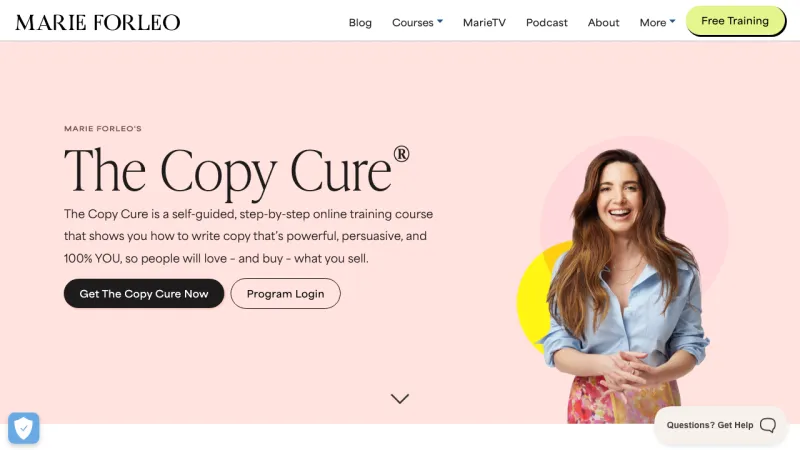Click the "MARIE FORLEO'S" label text

103,129
